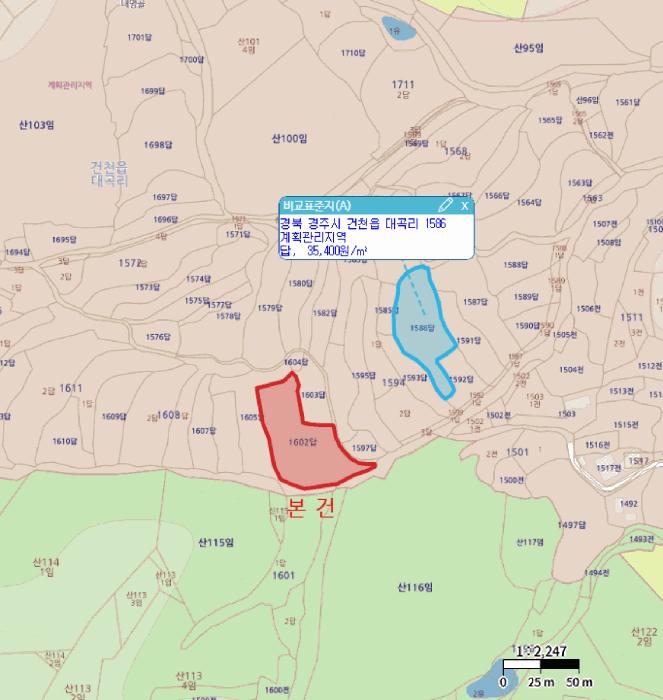Click parcel 1604답
This screenshot has width=663, height=700.
[x=296, y=362]
